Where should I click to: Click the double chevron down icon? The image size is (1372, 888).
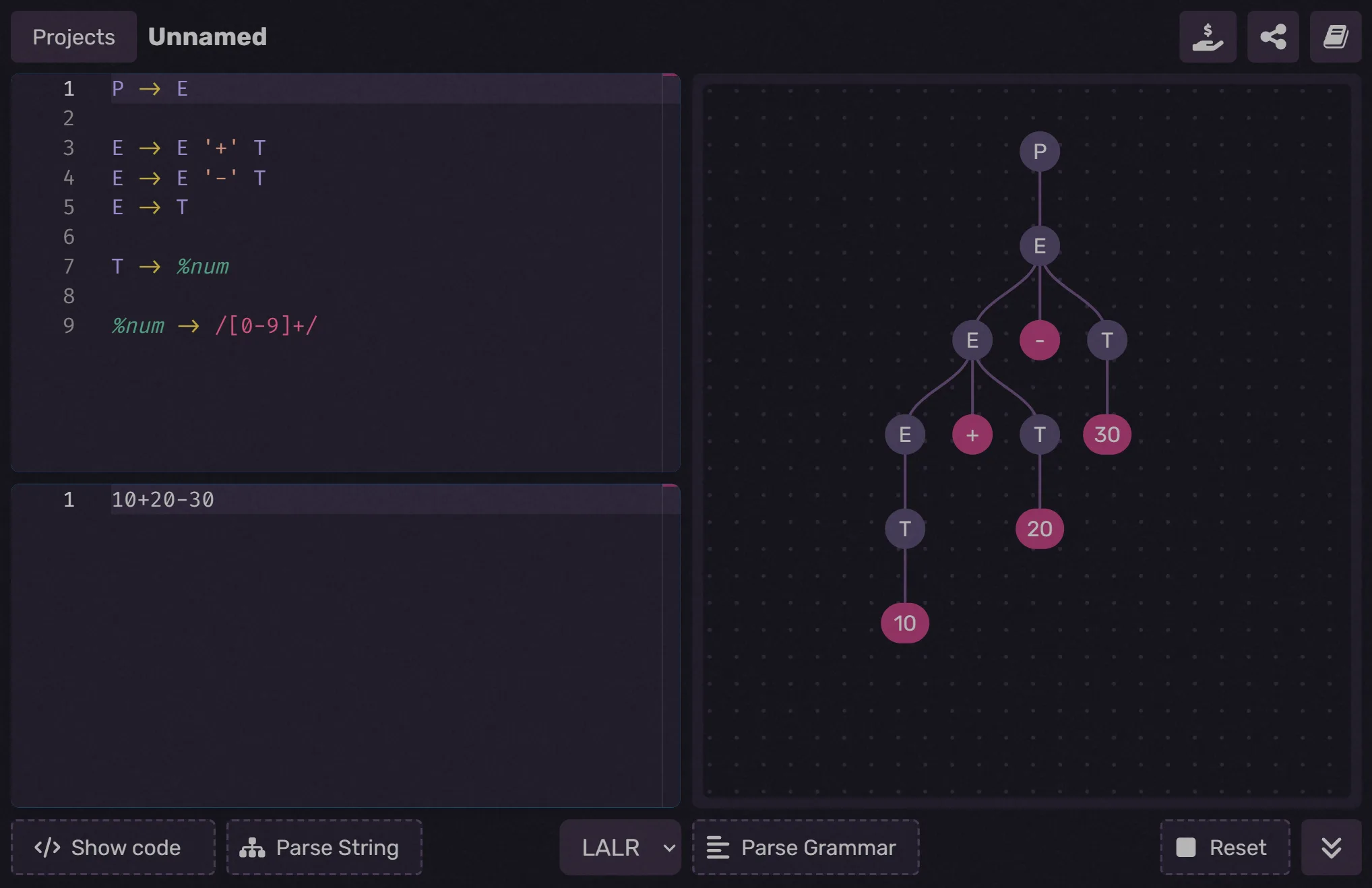point(1331,848)
